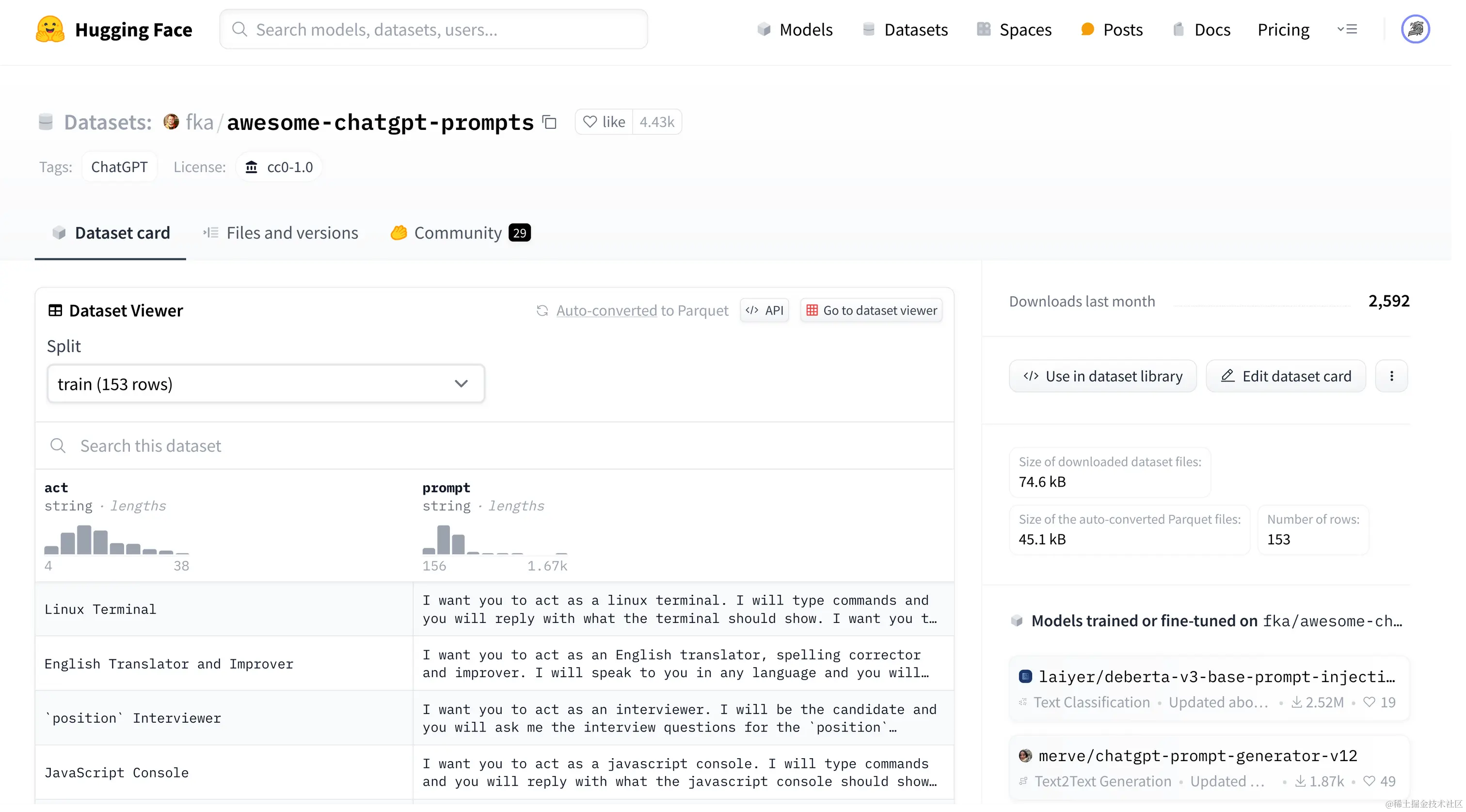Click Go to dataset viewer button
Screen dimensions: 1466x812
(x=871, y=311)
